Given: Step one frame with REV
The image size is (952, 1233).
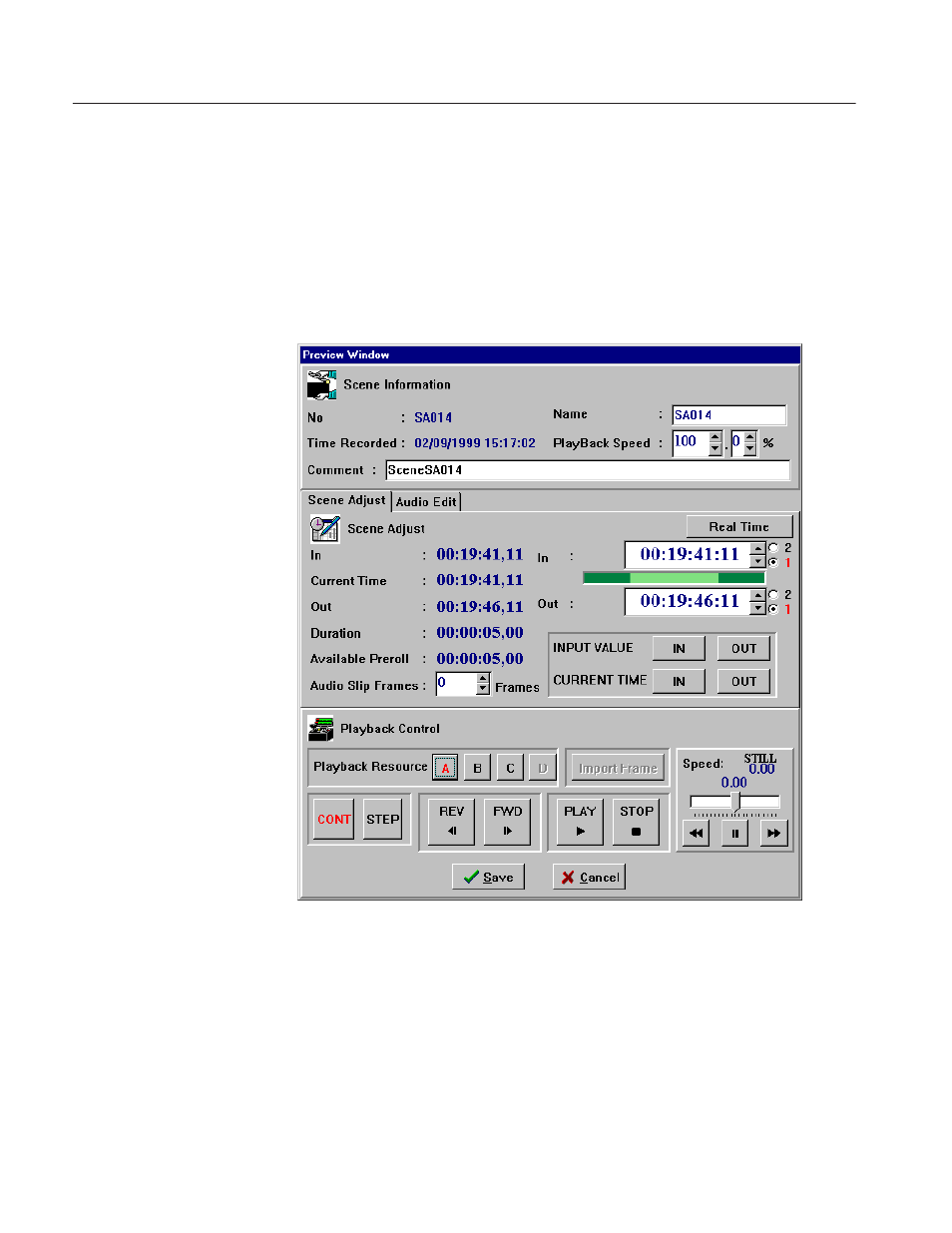Looking at the screenshot, I should point(451,821).
